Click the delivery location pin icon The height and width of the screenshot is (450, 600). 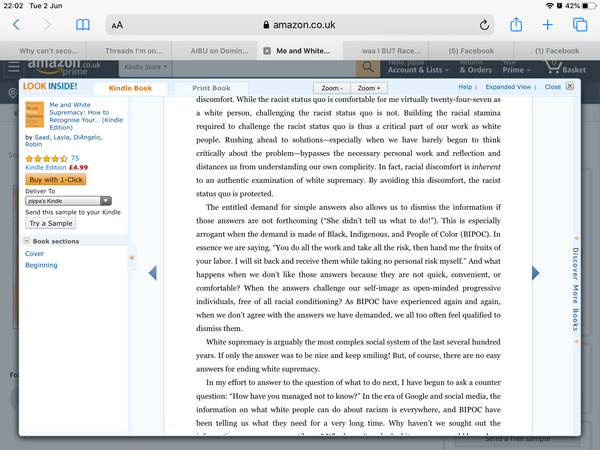coord(13,93)
